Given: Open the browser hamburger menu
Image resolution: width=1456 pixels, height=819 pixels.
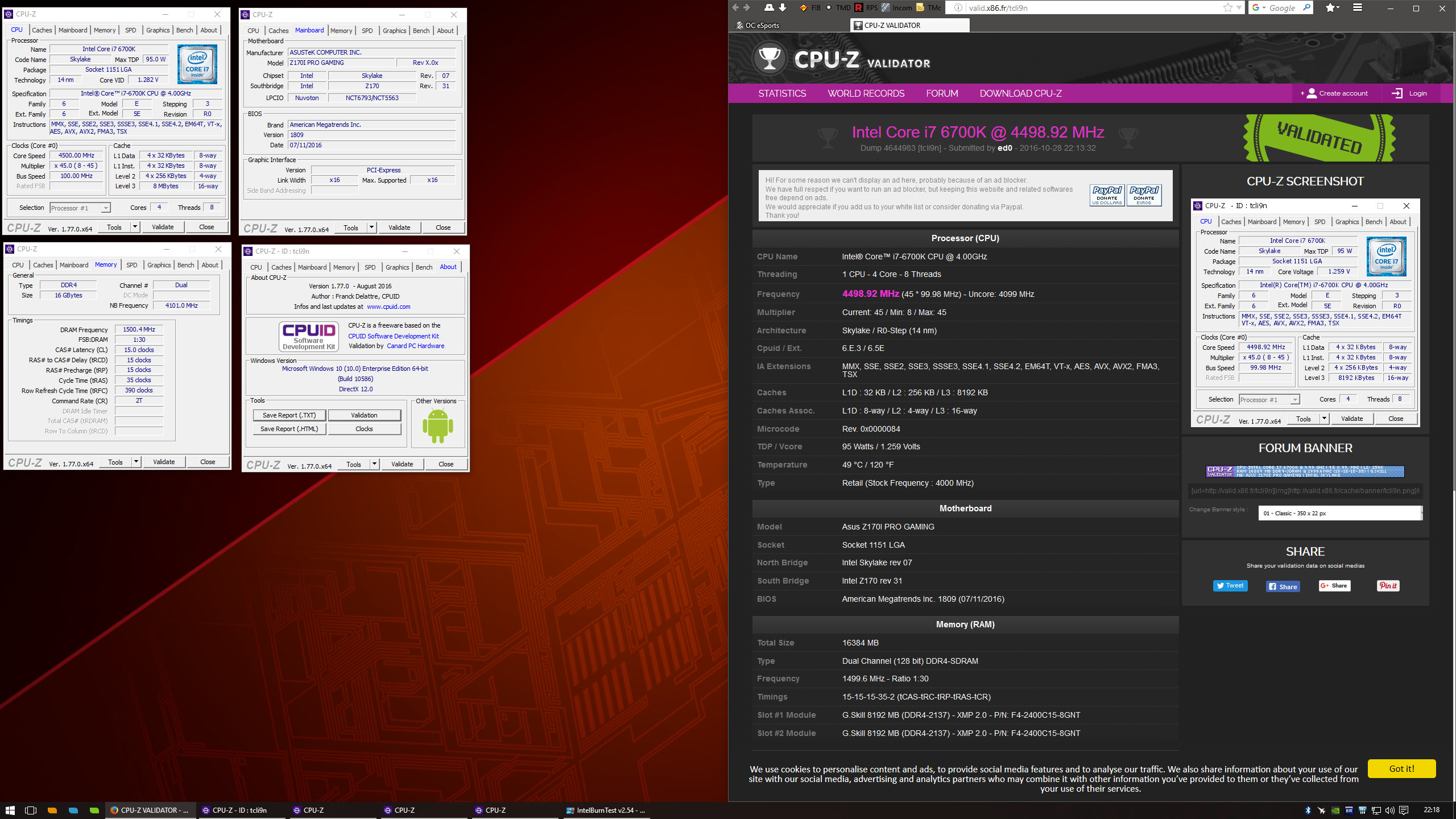Looking at the screenshot, I should click(1358, 7).
